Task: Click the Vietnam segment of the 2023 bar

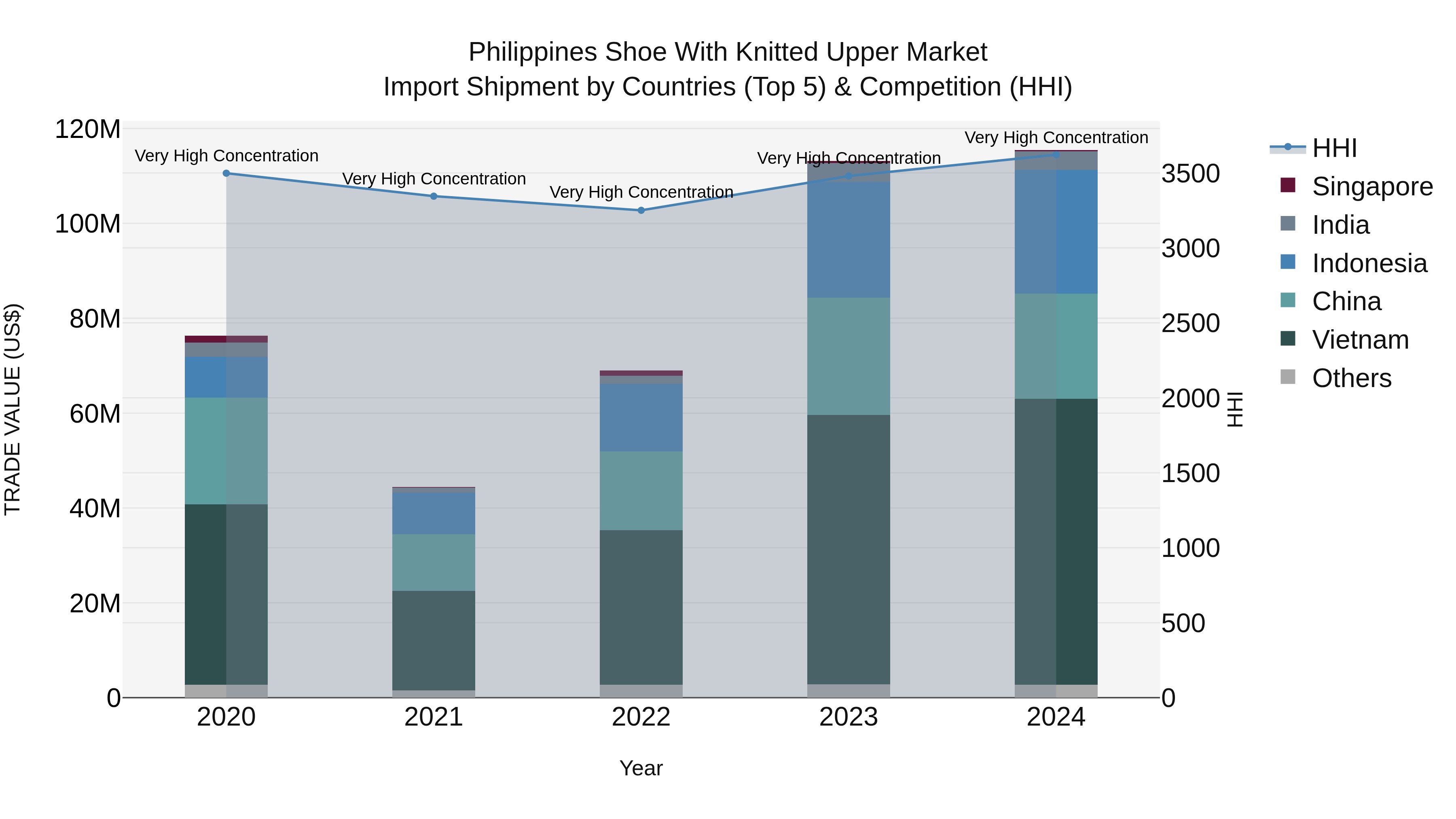Action: click(x=849, y=550)
